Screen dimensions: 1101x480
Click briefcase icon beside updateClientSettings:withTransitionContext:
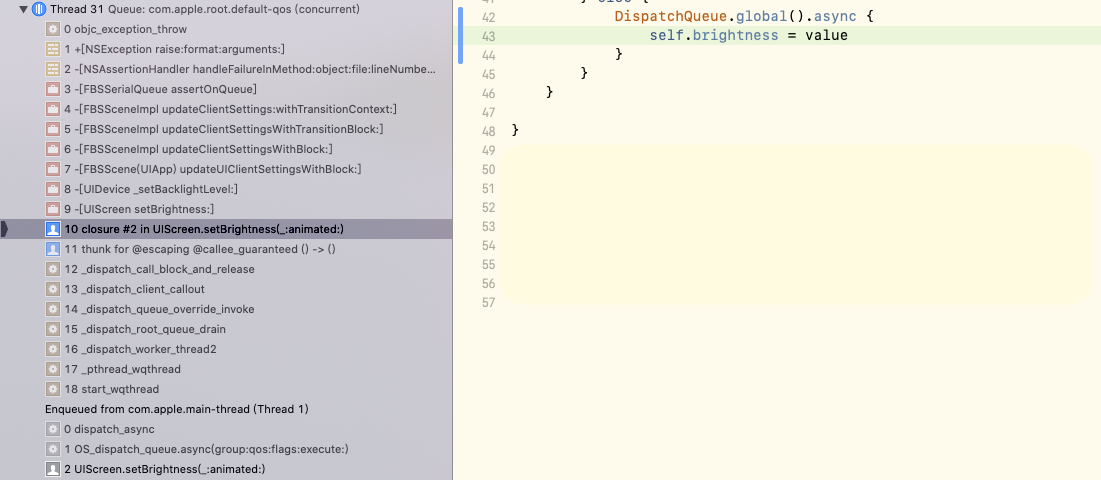point(53,109)
